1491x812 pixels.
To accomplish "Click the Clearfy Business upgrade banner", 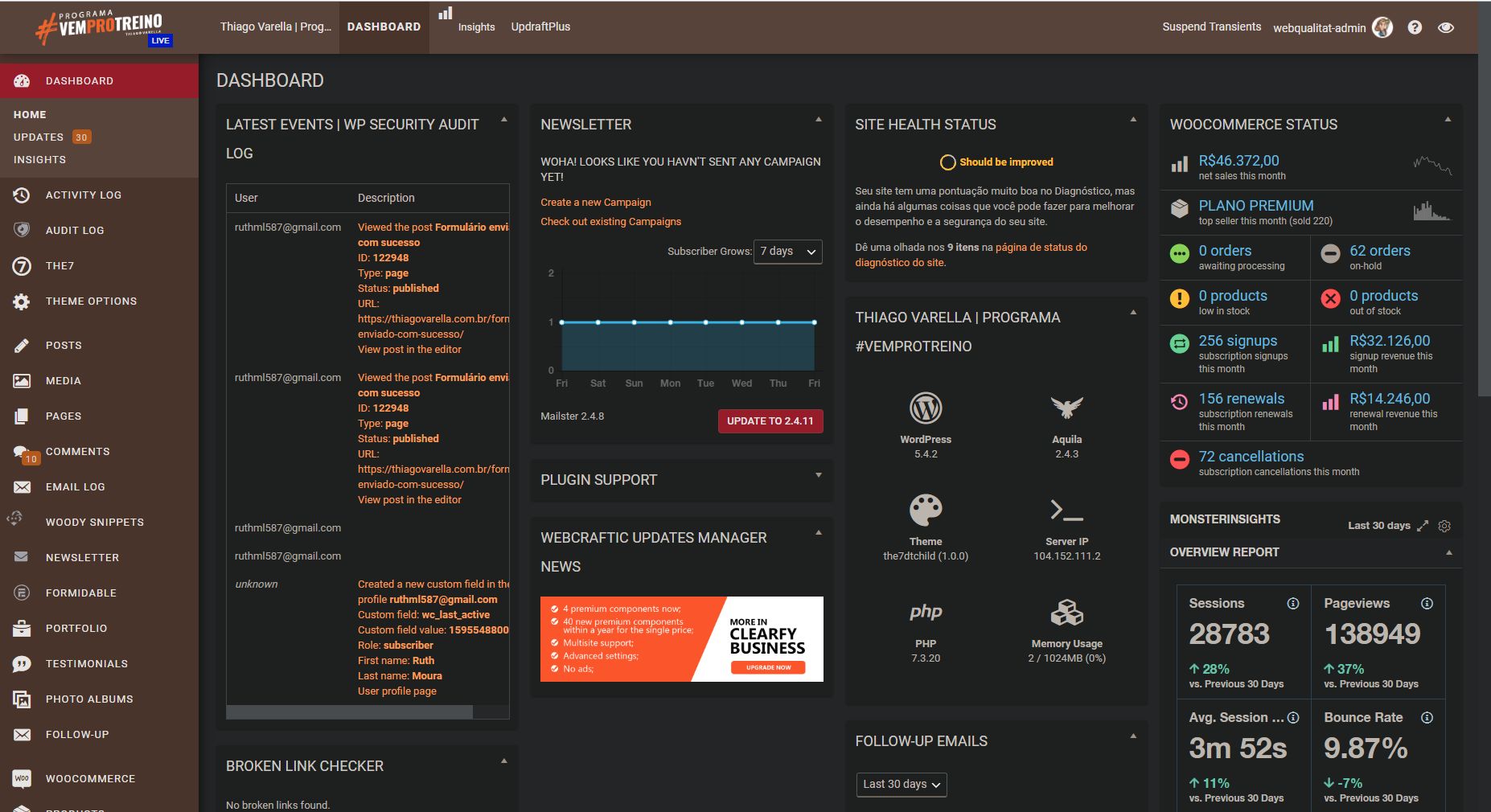I will (x=682, y=639).
